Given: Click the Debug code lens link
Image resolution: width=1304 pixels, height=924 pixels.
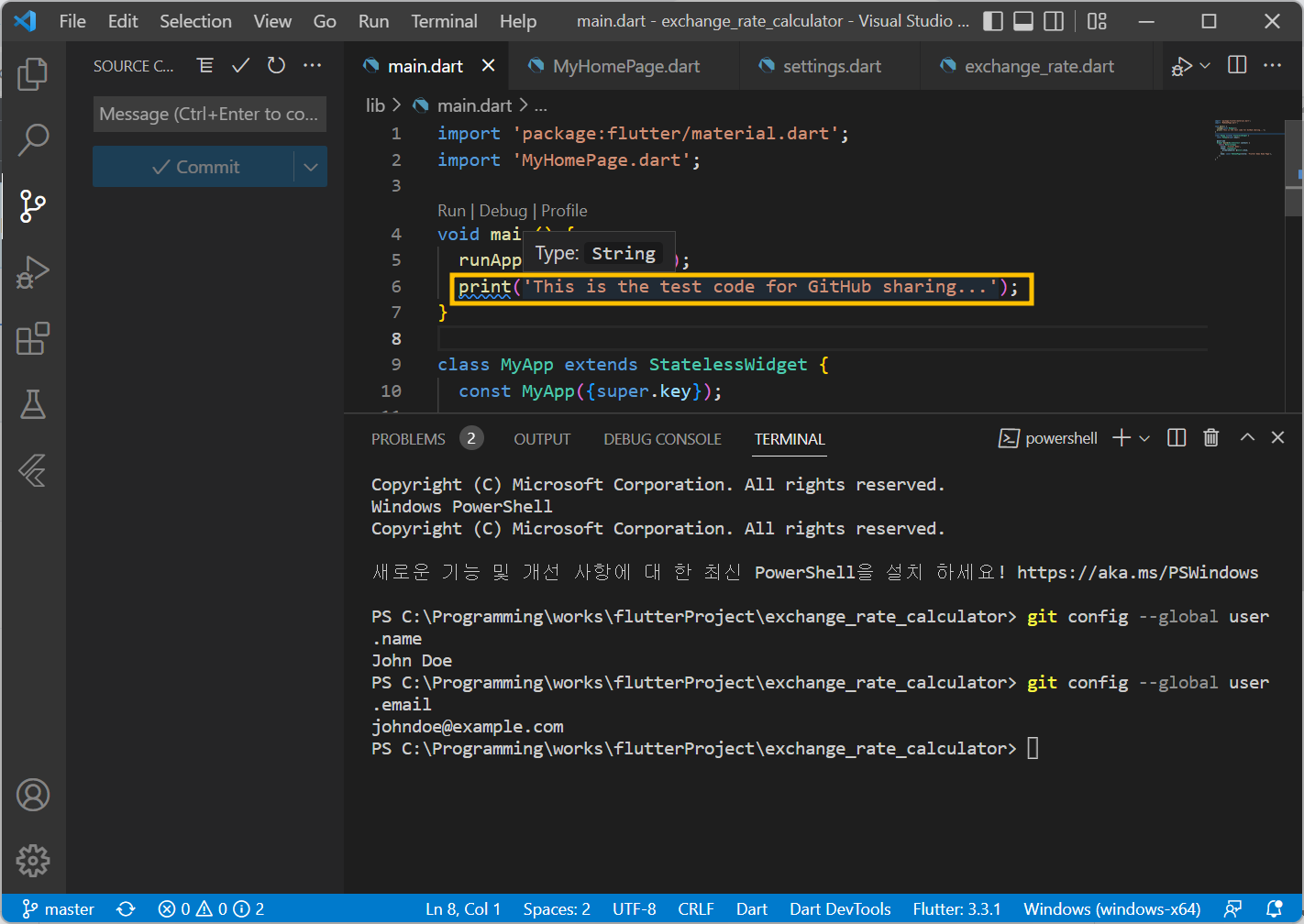Looking at the screenshot, I should pyautogui.click(x=503, y=211).
